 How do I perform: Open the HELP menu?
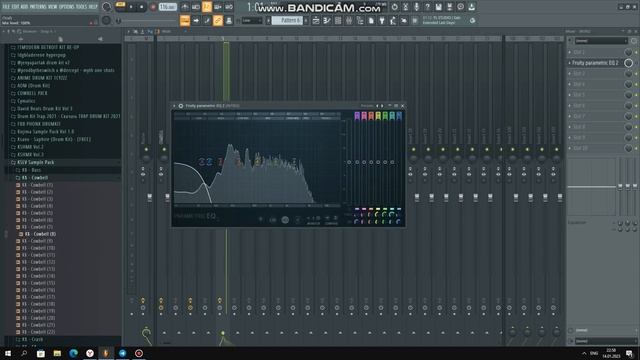(x=93, y=7)
